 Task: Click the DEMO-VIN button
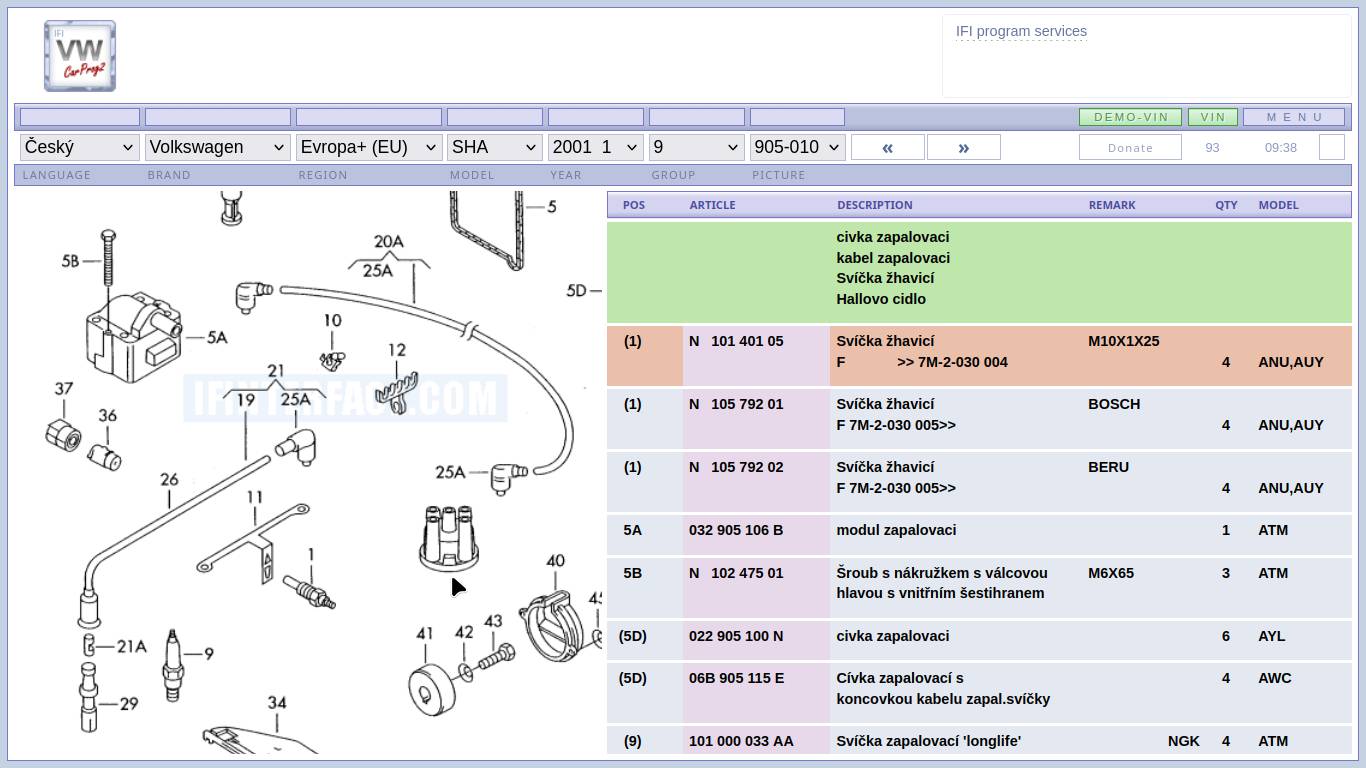point(1130,117)
